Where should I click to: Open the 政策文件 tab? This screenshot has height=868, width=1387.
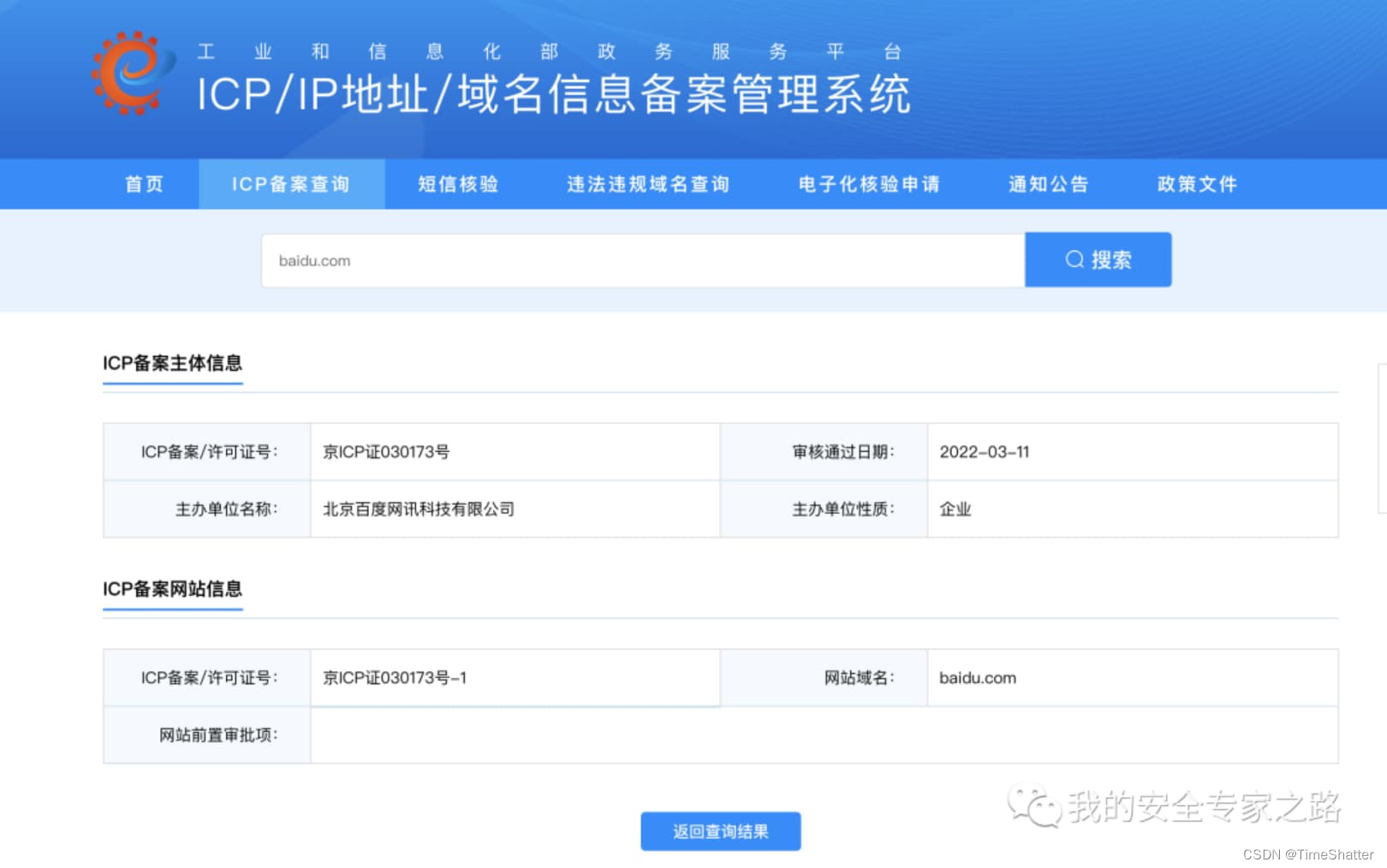1197,184
